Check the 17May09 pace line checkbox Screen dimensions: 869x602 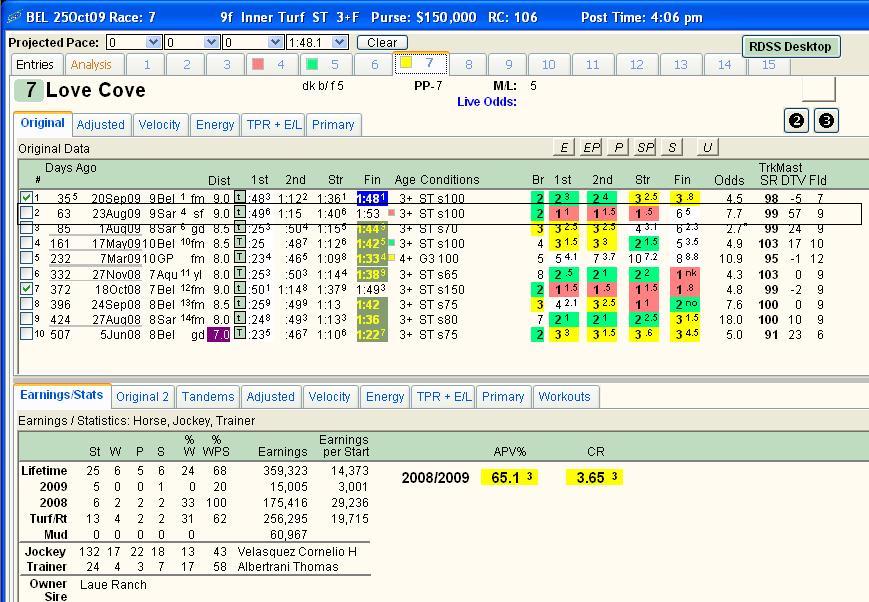click(26, 243)
